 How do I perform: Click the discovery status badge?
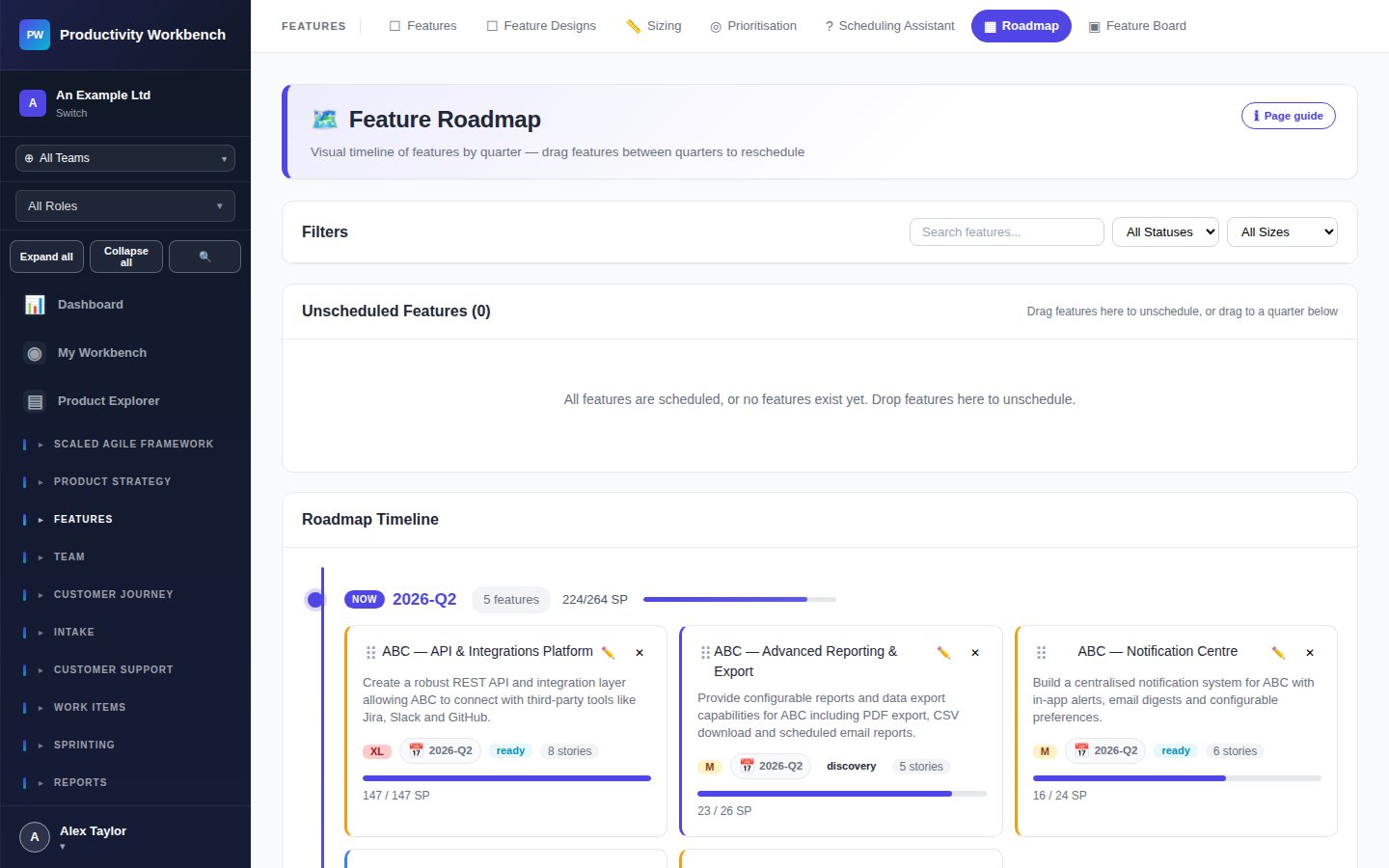tap(852, 767)
